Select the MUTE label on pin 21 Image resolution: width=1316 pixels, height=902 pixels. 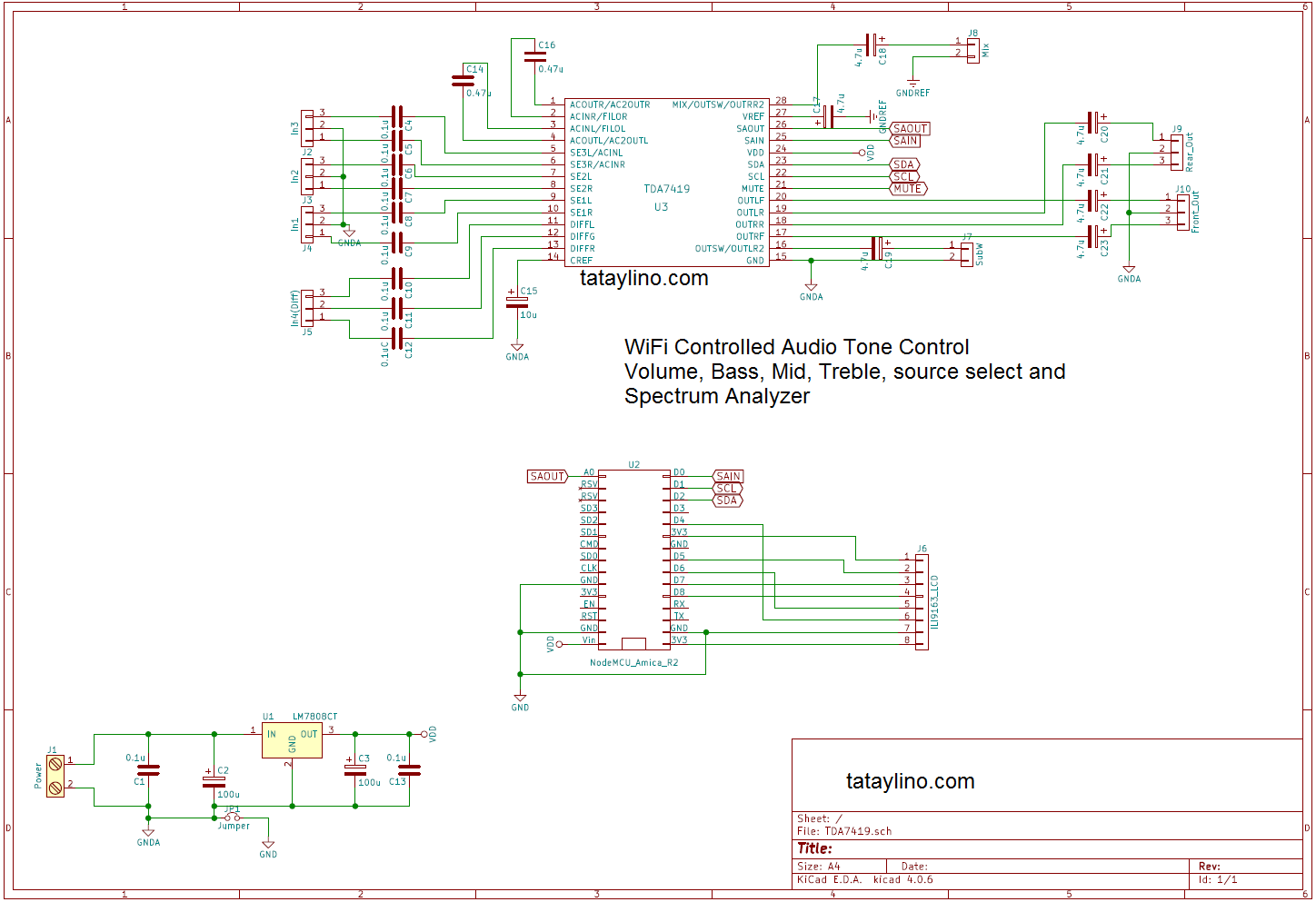(x=908, y=188)
